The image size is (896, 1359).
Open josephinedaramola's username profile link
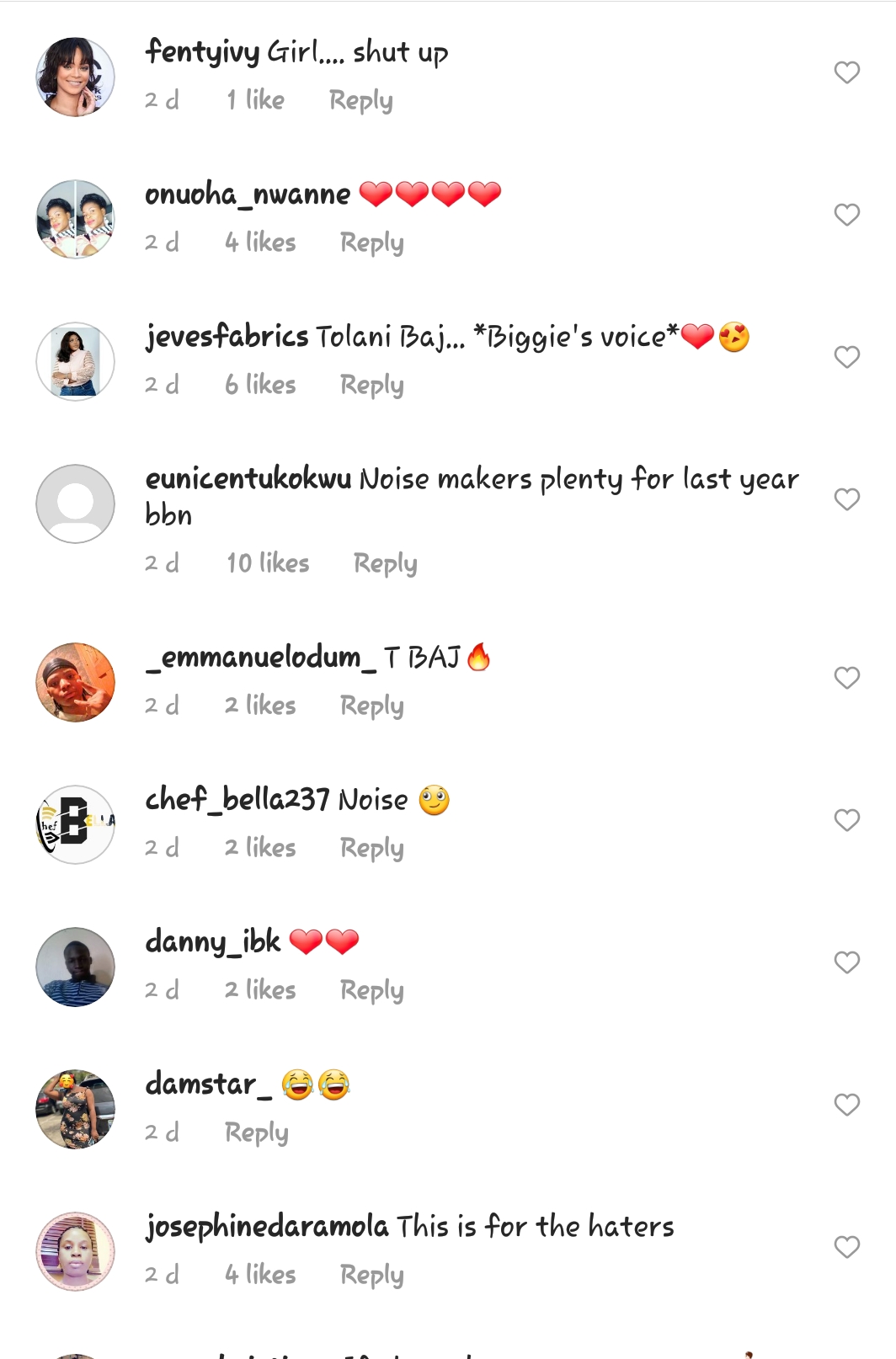[x=267, y=1227]
